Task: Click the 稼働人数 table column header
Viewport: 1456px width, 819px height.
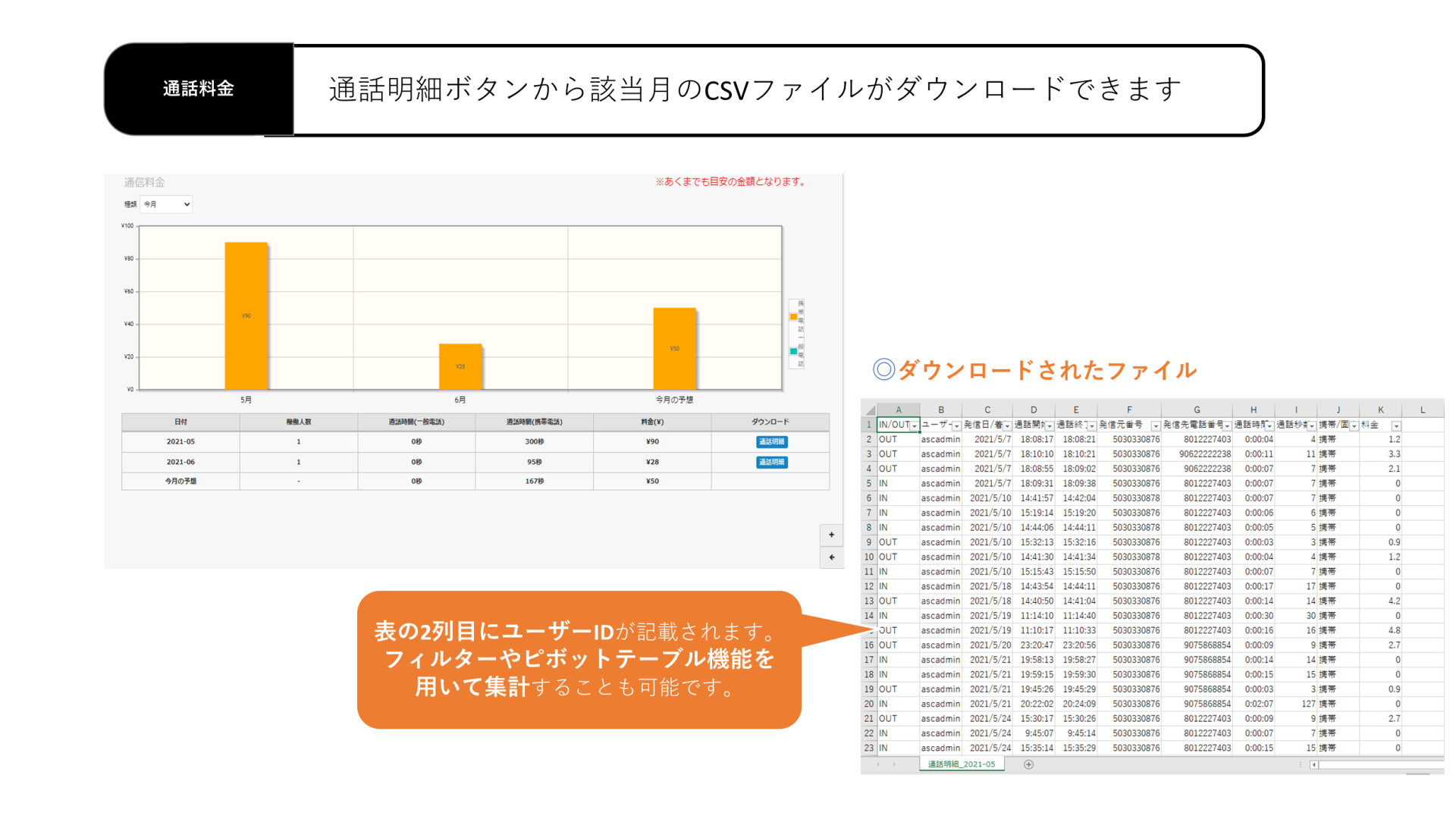Action: click(x=299, y=422)
